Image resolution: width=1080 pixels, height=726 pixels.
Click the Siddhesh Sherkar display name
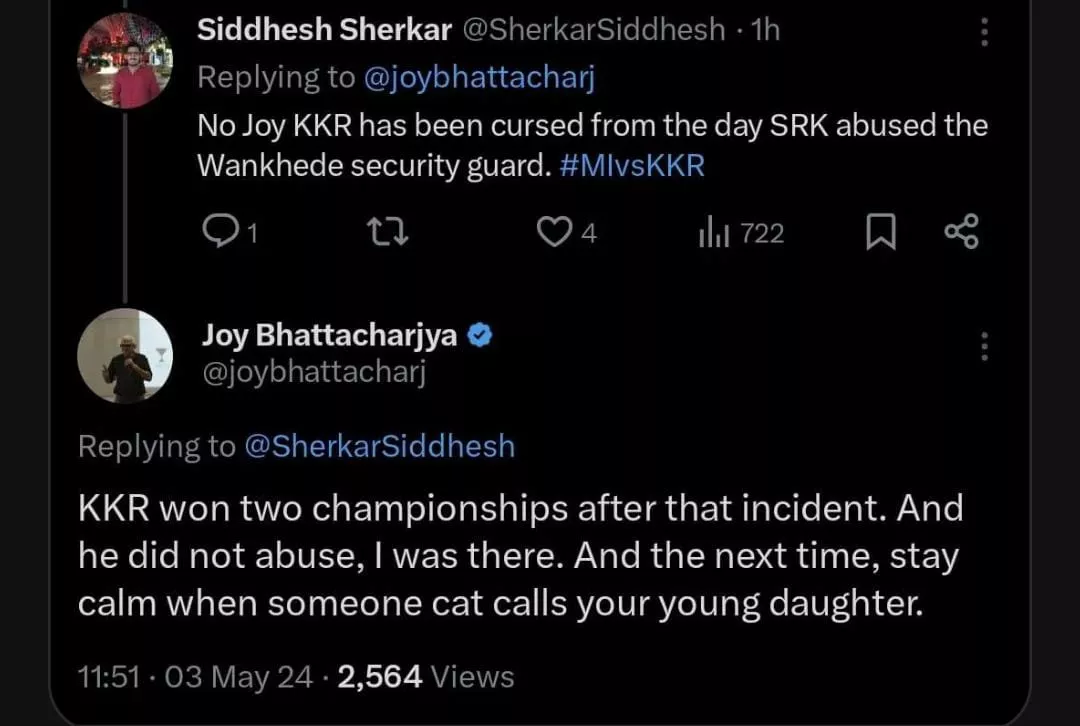tap(324, 30)
